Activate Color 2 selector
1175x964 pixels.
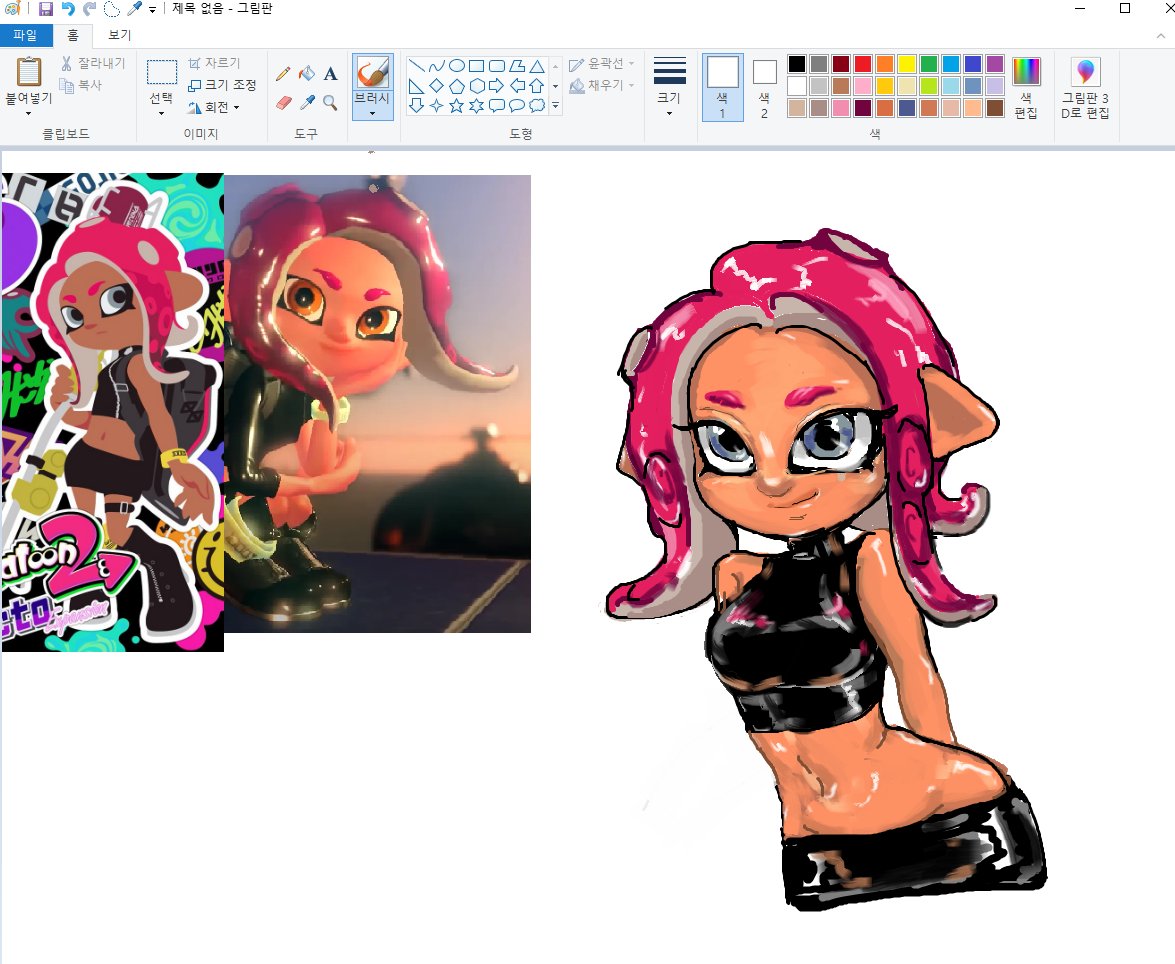point(764,88)
